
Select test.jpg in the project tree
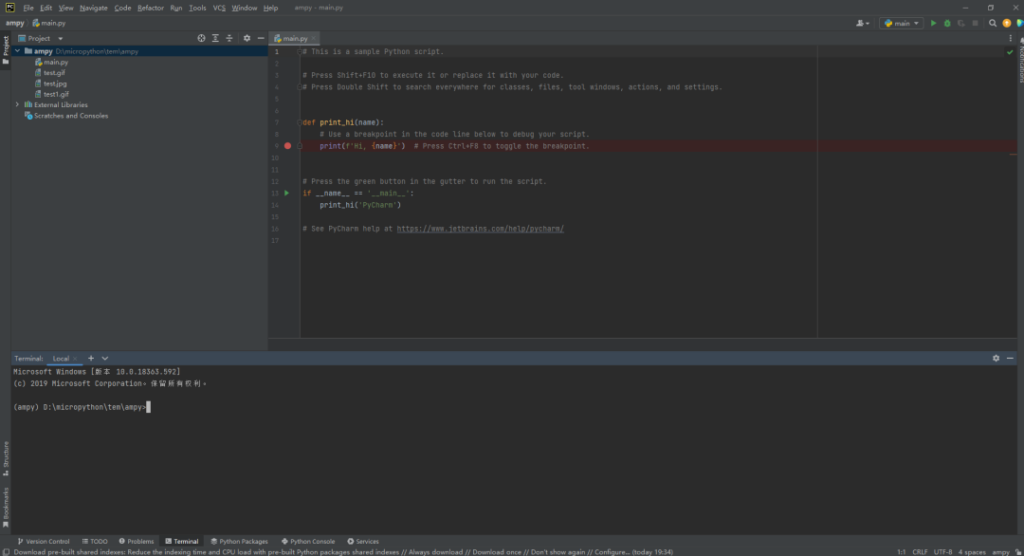point(55,83)
